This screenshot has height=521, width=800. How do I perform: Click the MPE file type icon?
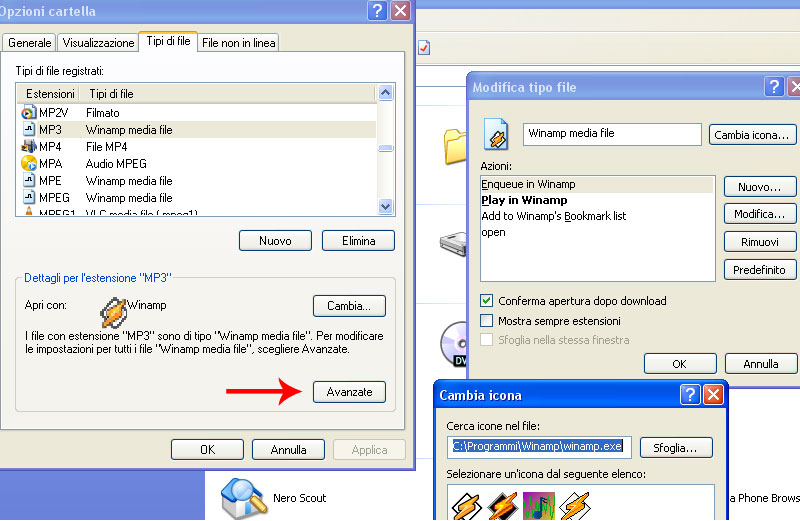click(29, 180)
